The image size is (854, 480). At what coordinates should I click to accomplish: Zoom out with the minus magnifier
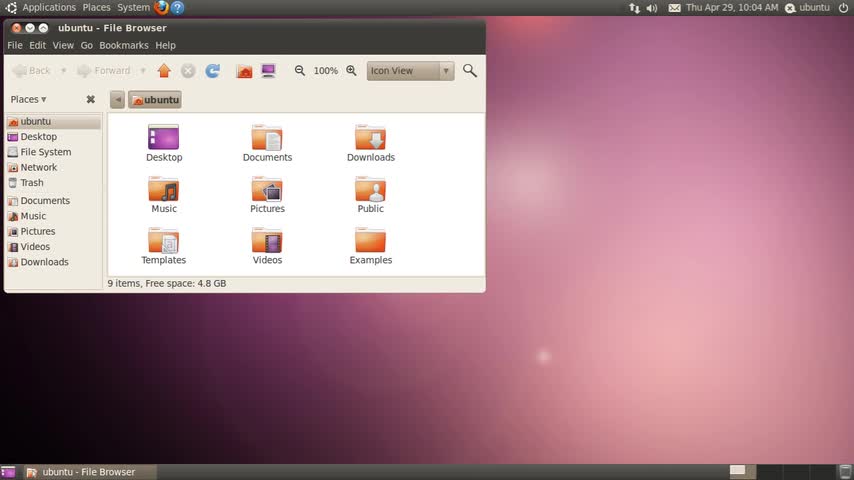click(300, 70)
